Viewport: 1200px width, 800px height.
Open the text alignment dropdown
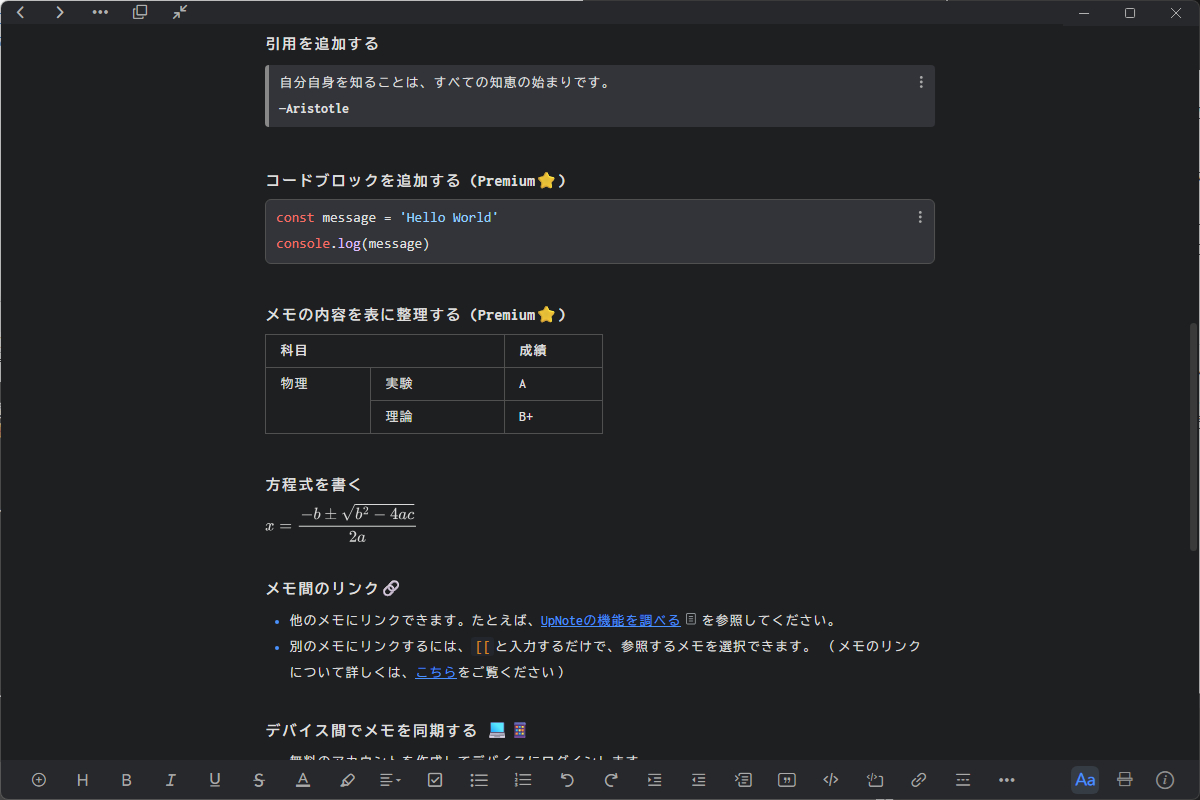391,780
